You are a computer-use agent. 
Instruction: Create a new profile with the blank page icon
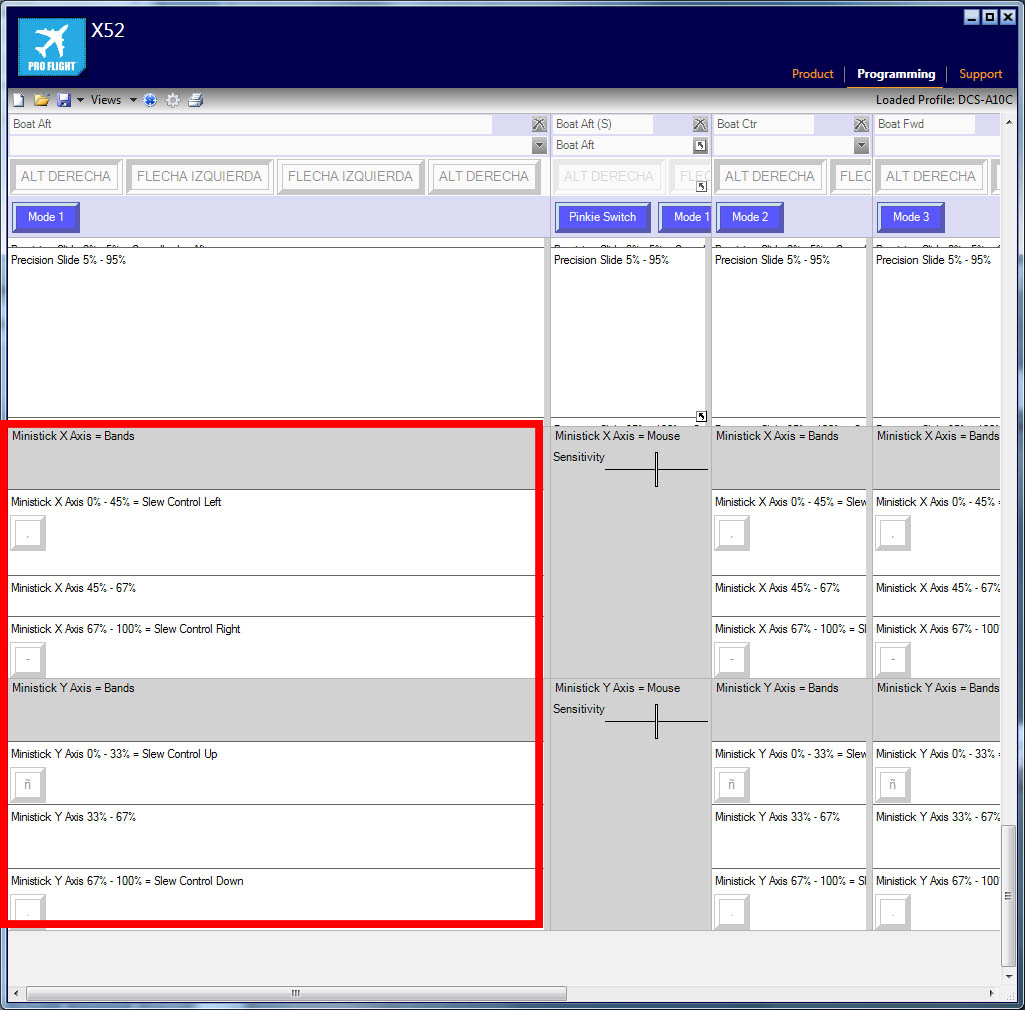pyautogui.click(x=19, y=100)
